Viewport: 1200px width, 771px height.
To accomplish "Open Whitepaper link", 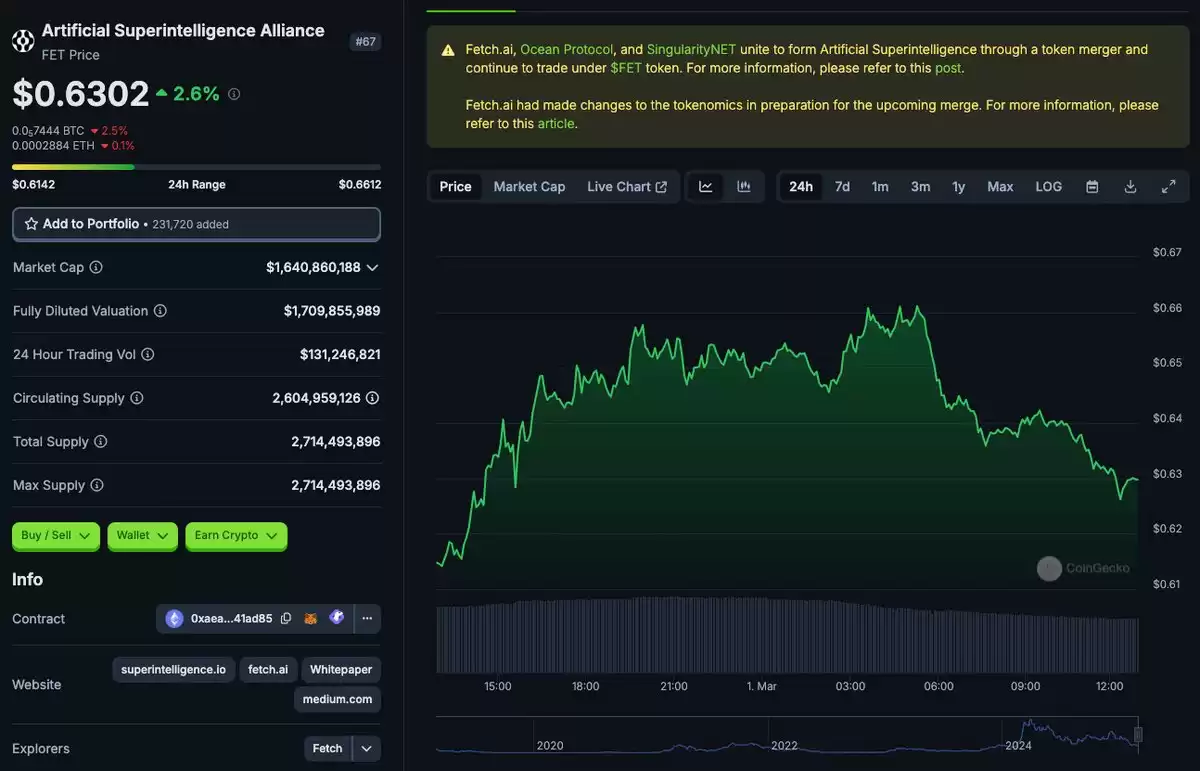I will pos(341,670).
